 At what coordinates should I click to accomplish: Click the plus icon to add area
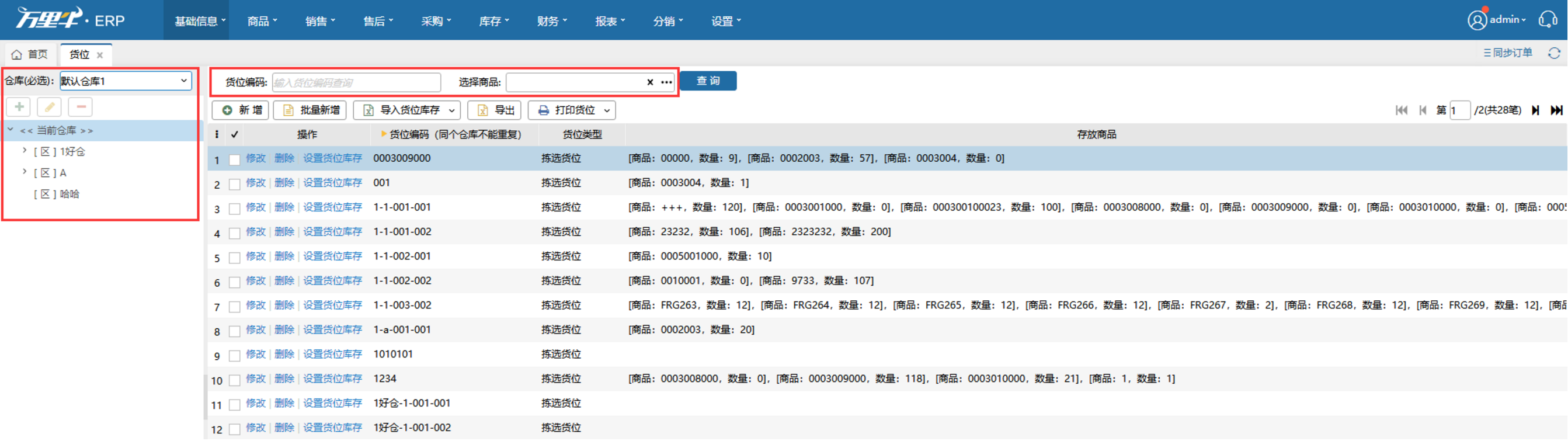click(19, 107)
